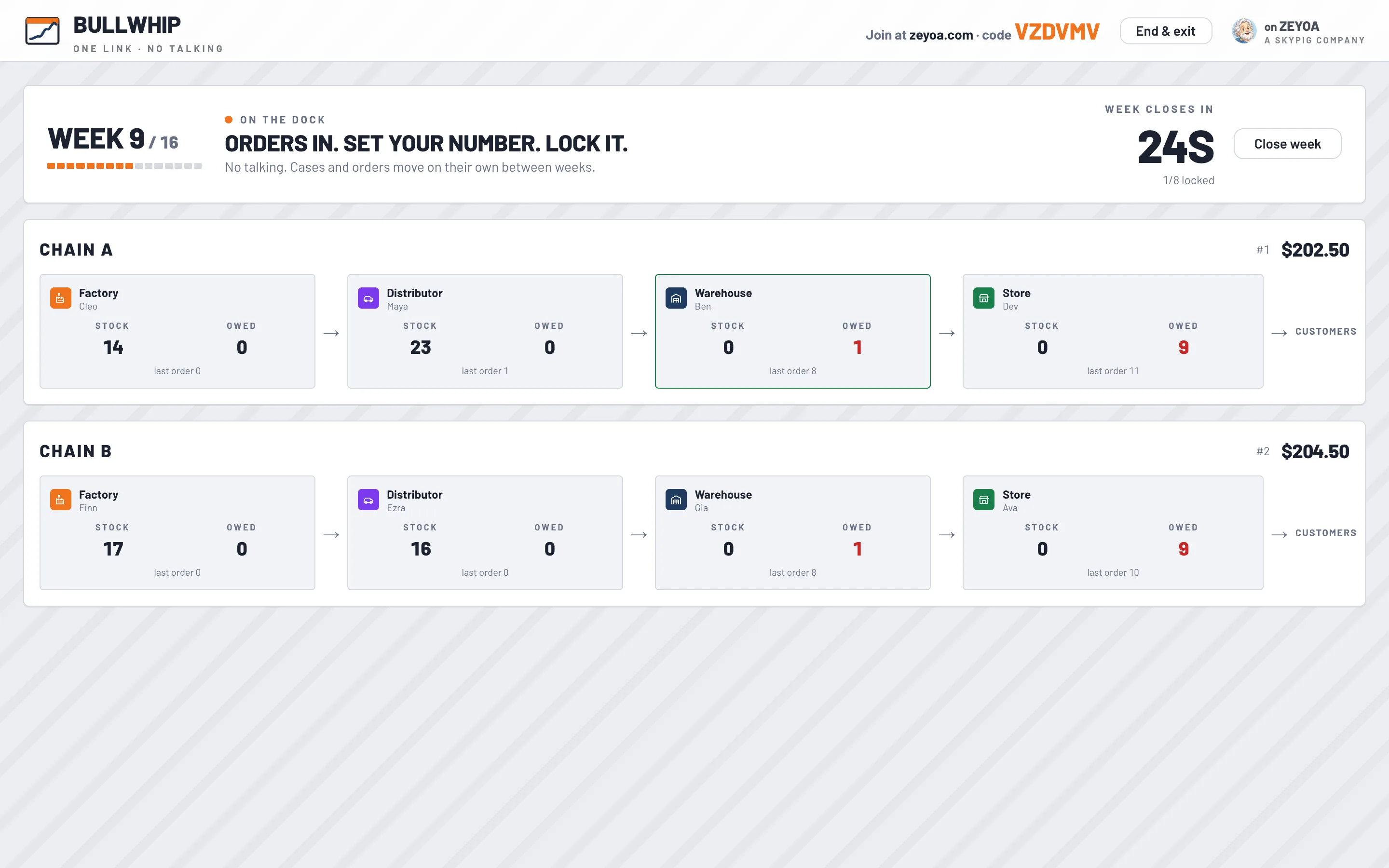Click Chain A Distributor icon for Maya

pos(368,298)
